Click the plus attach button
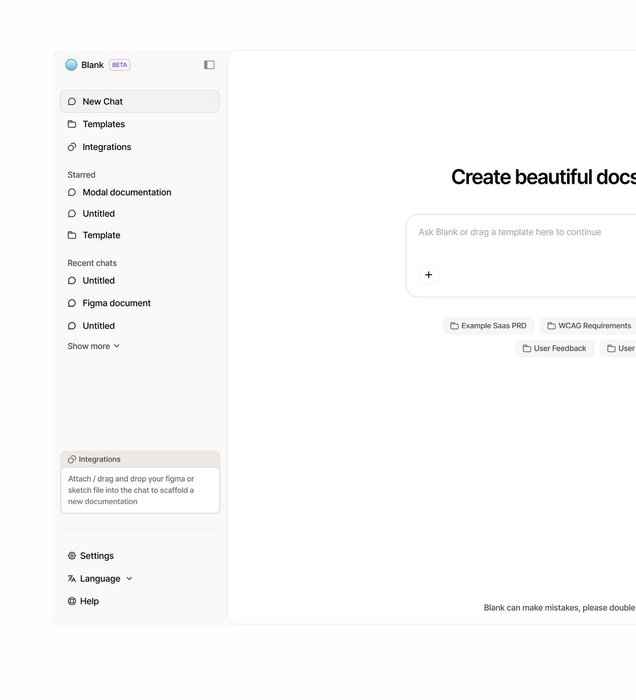The height and width of the screenshot is (700, 636). coord(428,275)
